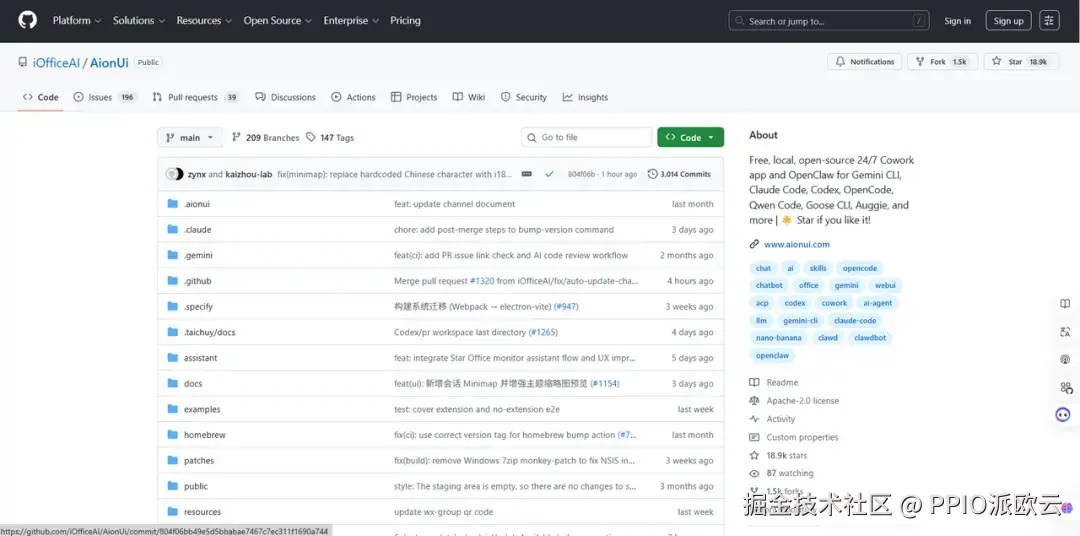This screenshot has height=536, width=1080.
Task: Switch to the Security tab
Action: tap(523, 97)
